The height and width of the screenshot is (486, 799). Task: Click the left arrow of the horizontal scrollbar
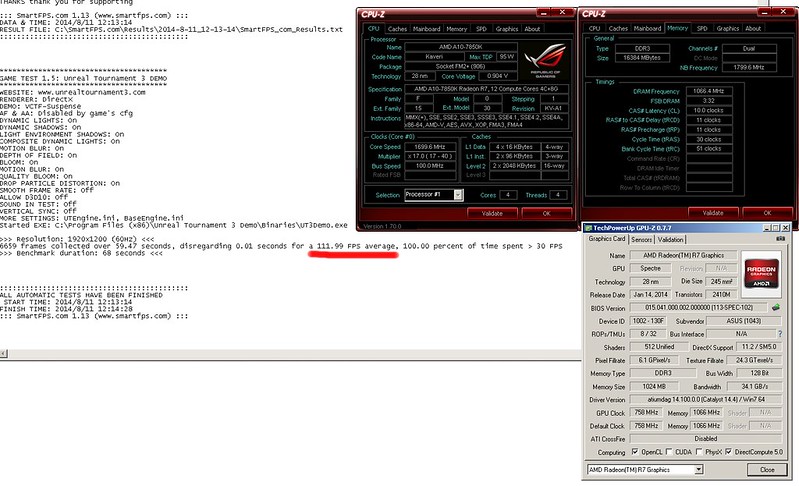[x=4, y=353]
